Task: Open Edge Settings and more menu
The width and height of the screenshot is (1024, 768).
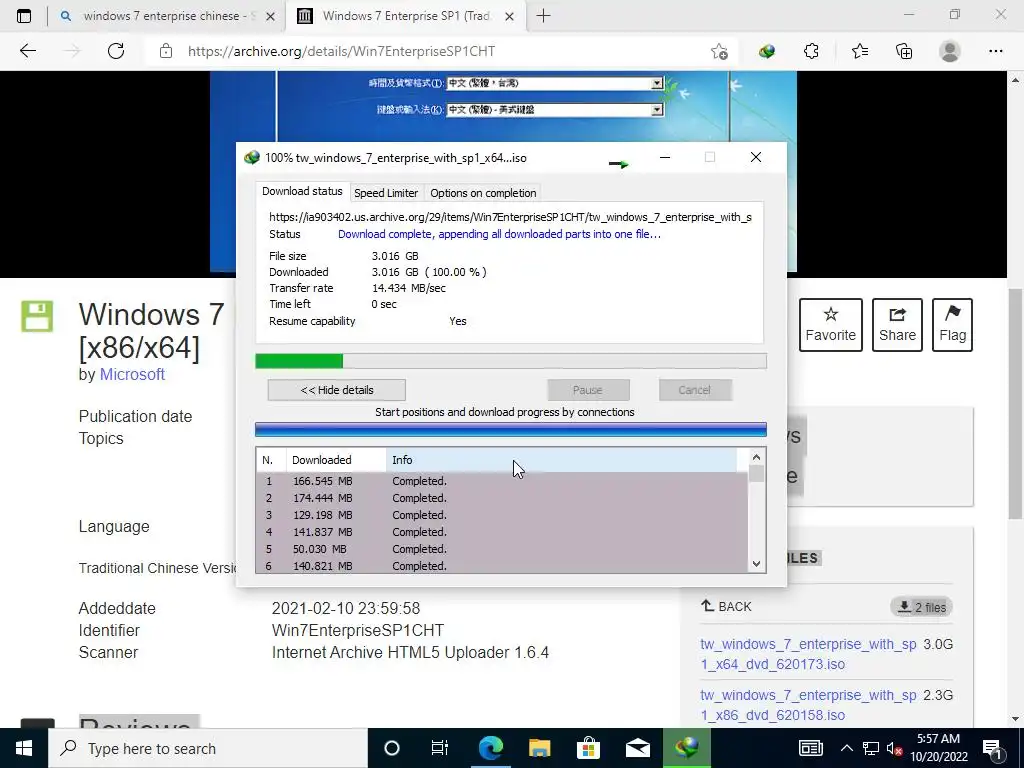Action: pyautogui.click(x=995, y=51)
